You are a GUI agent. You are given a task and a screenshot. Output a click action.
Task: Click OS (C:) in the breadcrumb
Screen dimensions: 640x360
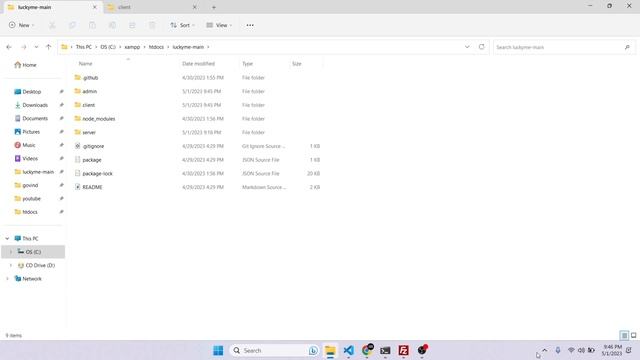tap(108, 47)
